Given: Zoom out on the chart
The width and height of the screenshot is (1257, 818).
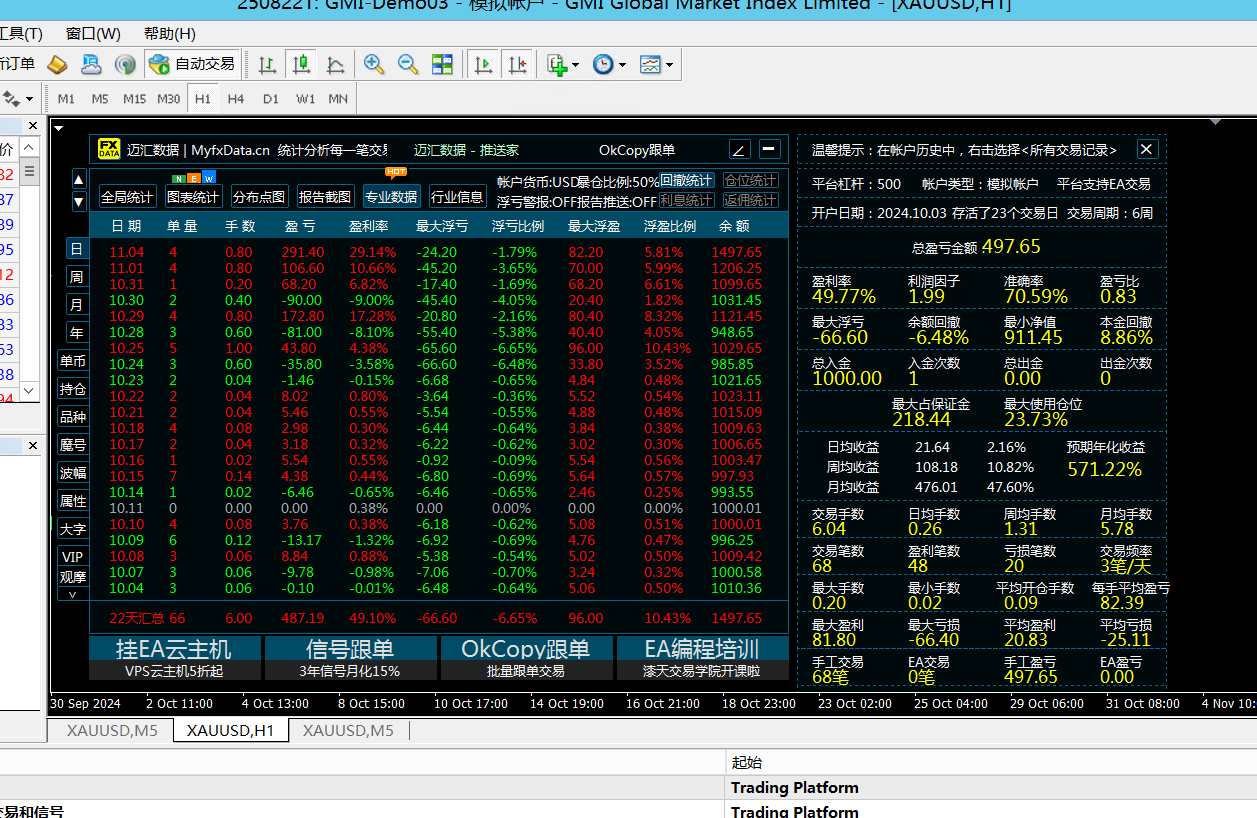Looking at the screenshot, I should point(408,65).
